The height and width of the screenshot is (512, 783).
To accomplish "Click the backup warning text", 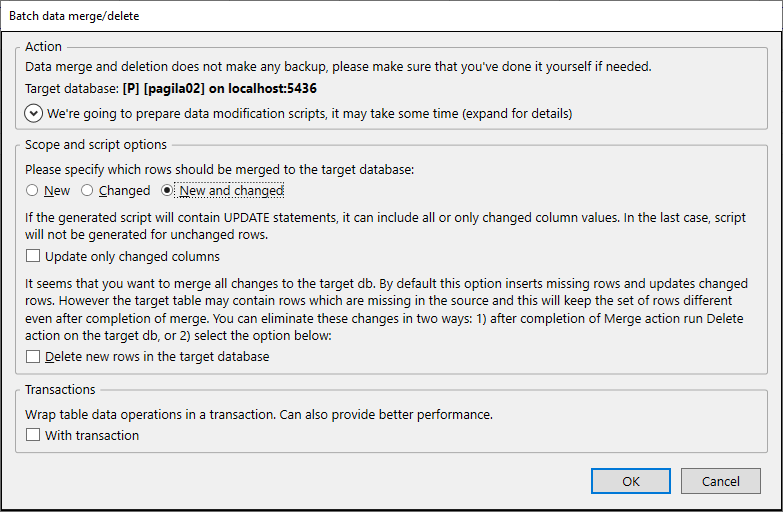I will click(x=338, y=66).
